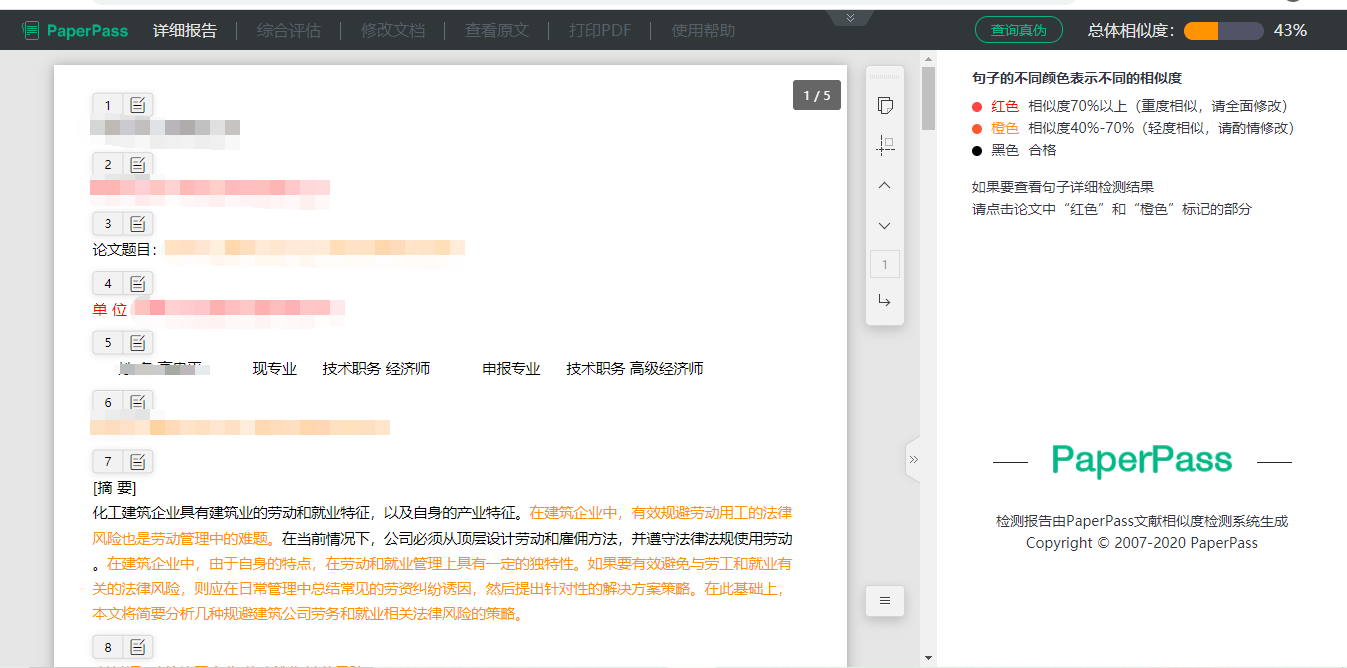Click the orange sentence starting 在此基础上
Screen dimensions: 1347x668
tap(441, 602)
